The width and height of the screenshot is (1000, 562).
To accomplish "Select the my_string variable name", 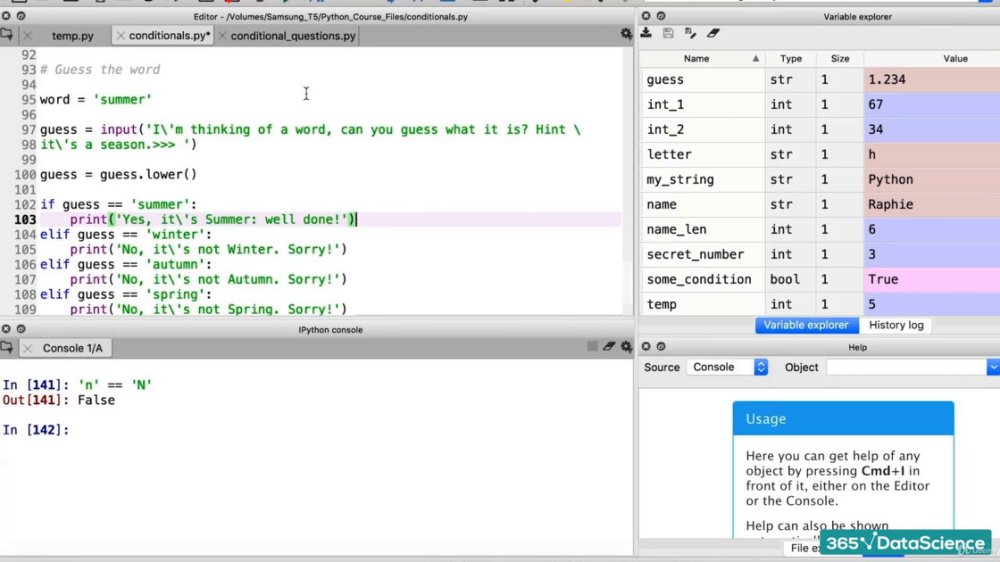I will 680,180.
